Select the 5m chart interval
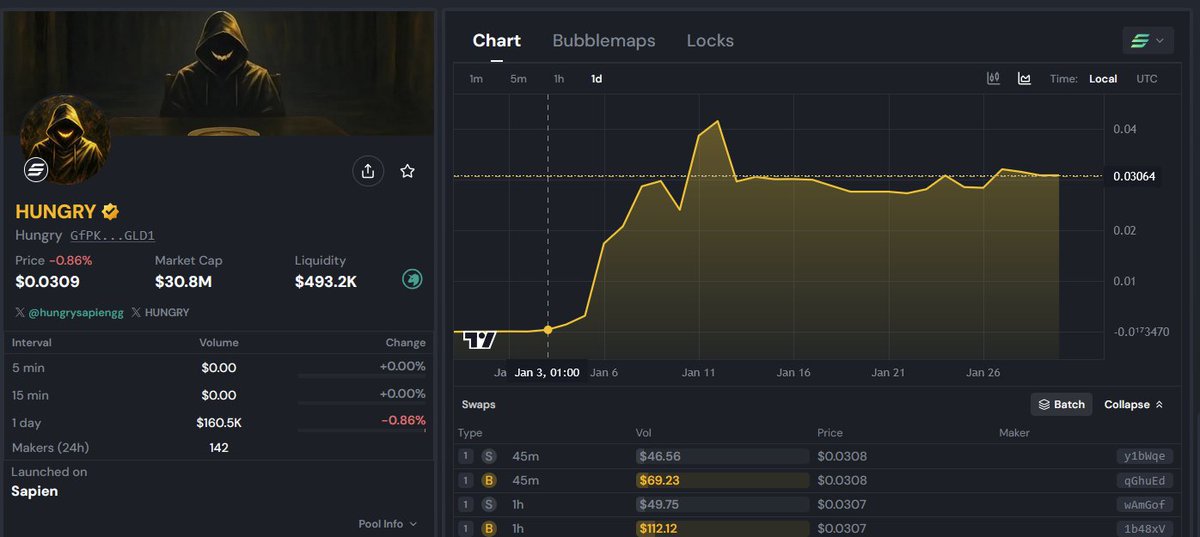The width and height of the screenshot is (1200, 537). [x=518, y=78]
